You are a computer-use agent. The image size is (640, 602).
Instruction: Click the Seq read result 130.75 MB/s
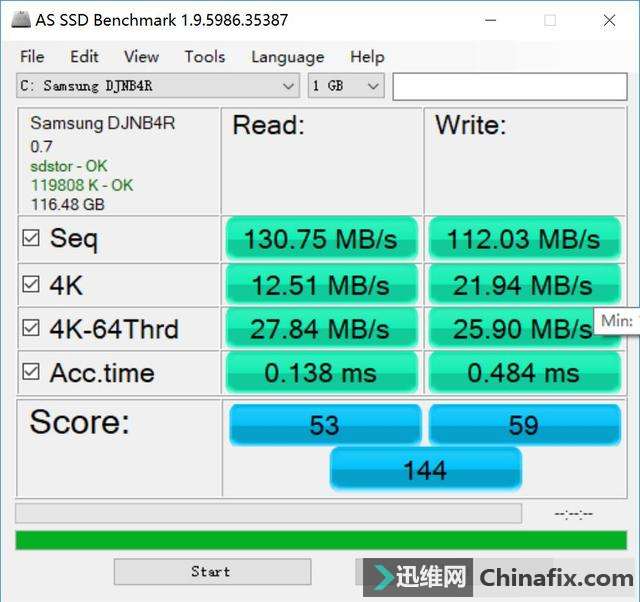click(x=322, y=239)
